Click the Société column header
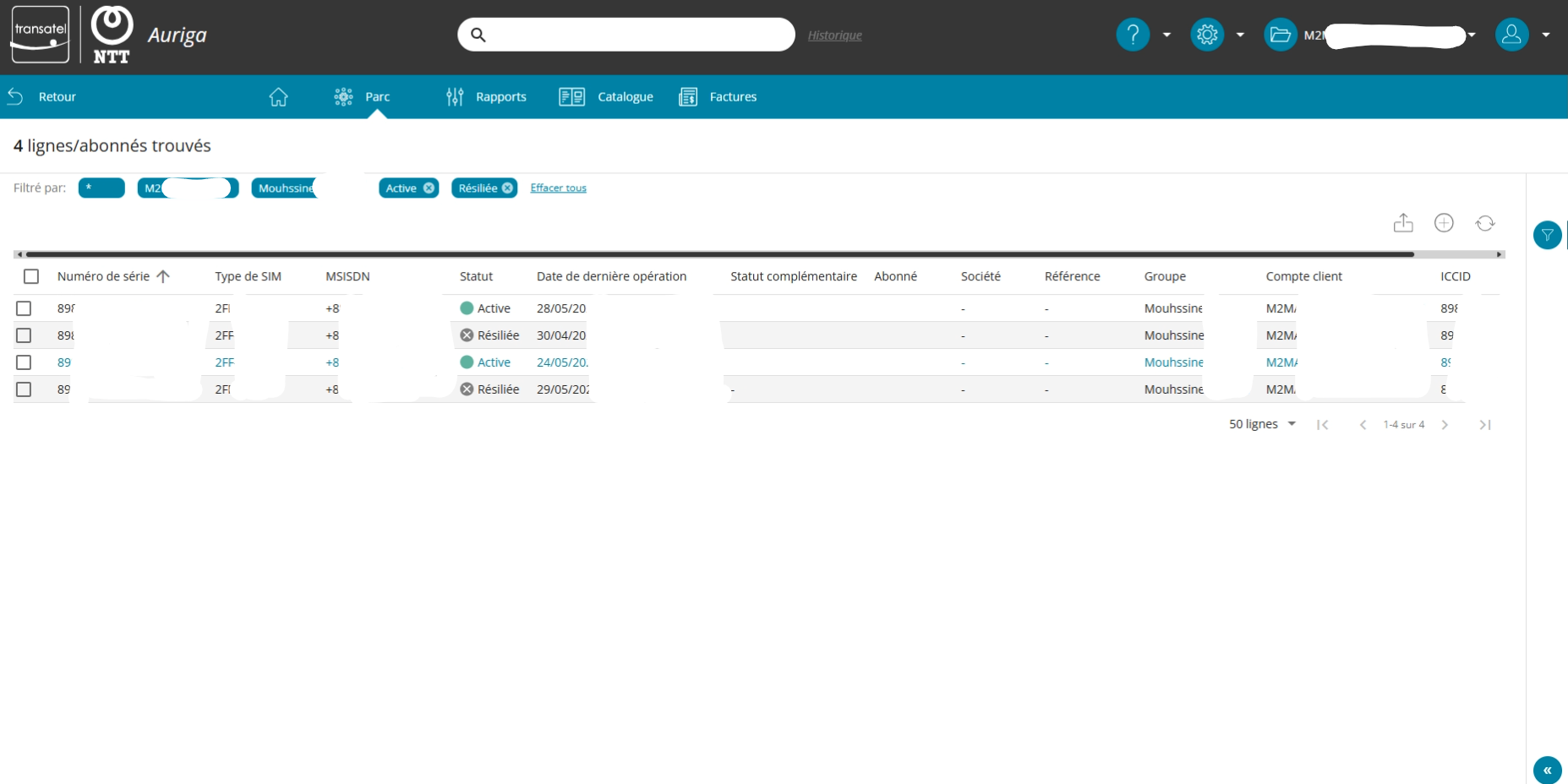Image resolution: width=1568 pixels, height=784 pixels. tap(981, 276)
